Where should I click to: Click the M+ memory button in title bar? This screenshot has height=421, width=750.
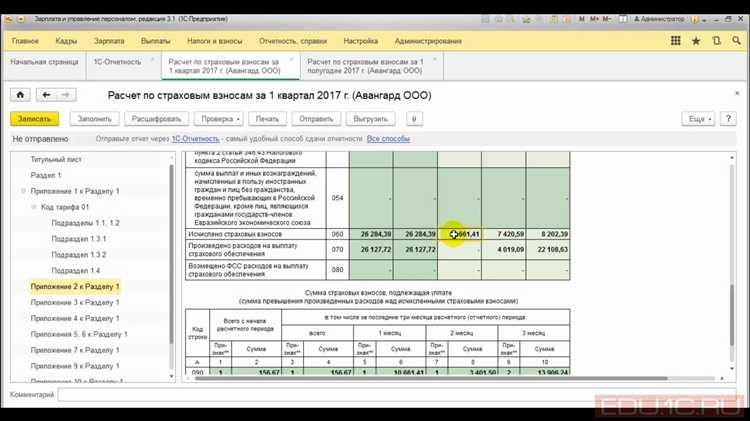[594, 19]
